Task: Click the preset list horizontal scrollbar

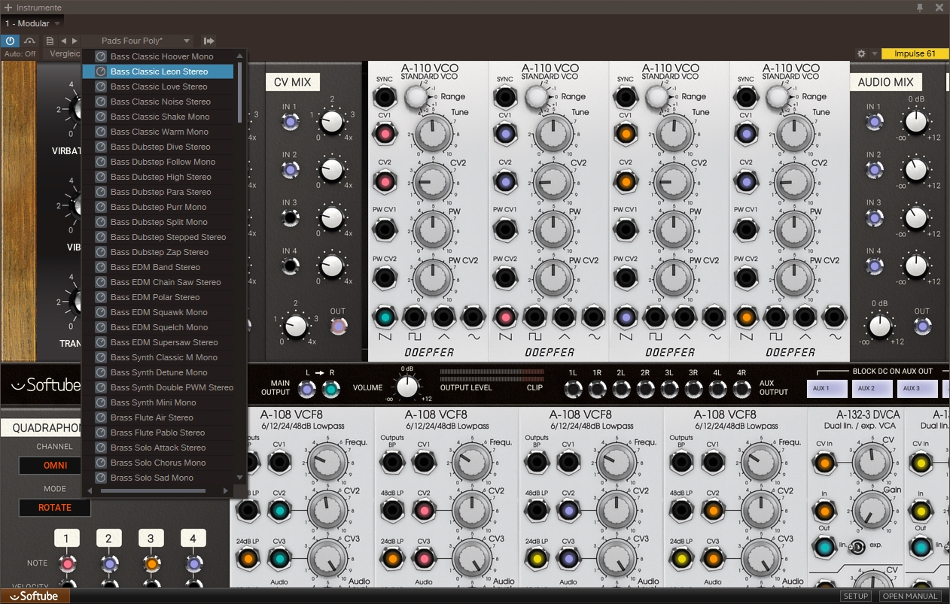Action: tap(153, 491)
